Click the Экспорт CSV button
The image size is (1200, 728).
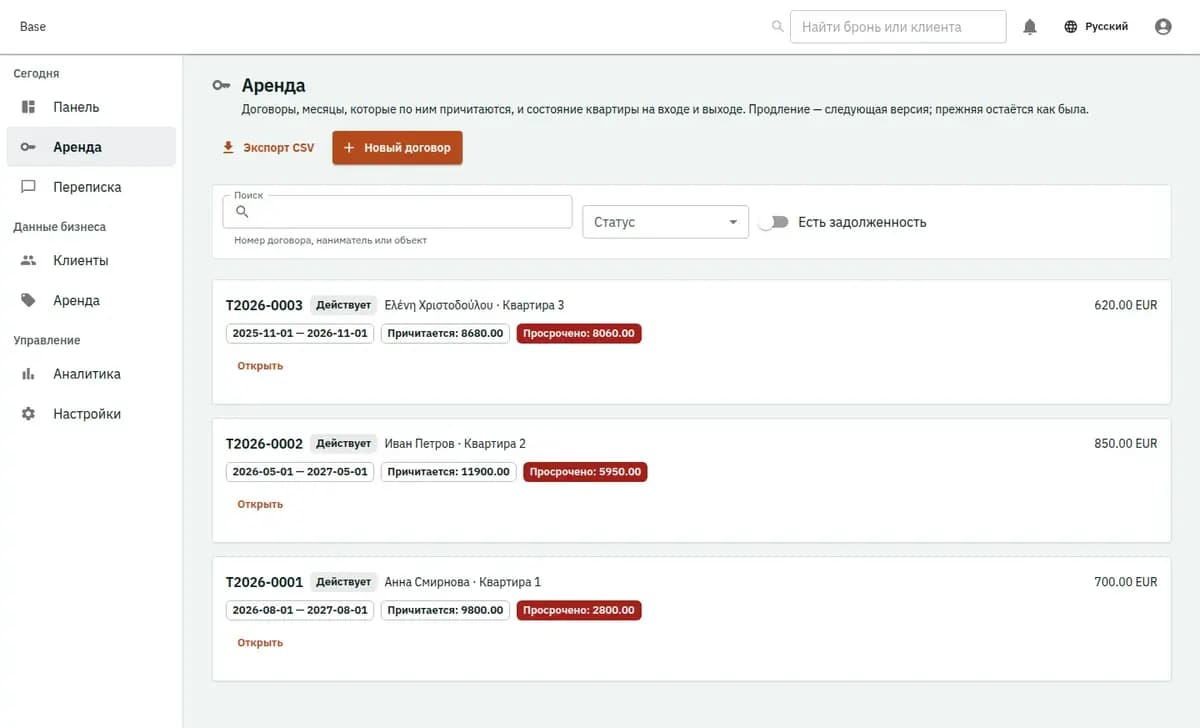point(268,148)
